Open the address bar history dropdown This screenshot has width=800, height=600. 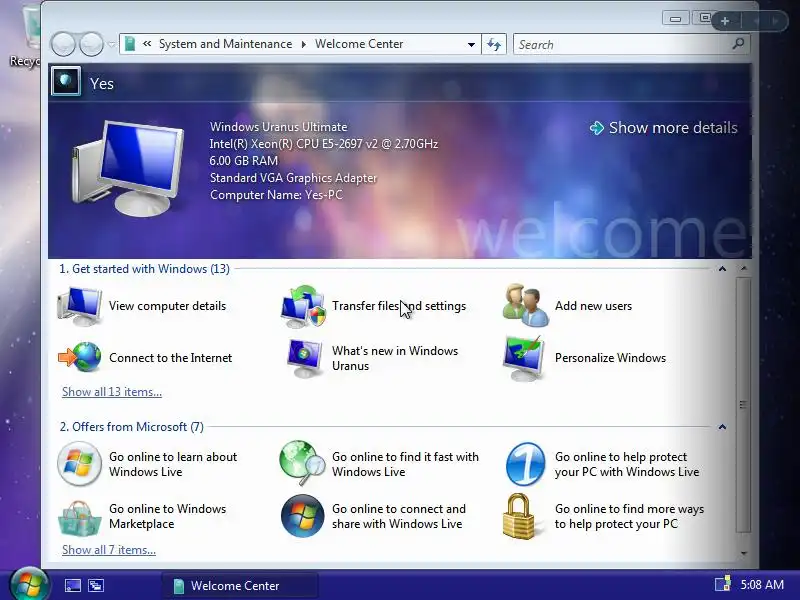point(471,45)
